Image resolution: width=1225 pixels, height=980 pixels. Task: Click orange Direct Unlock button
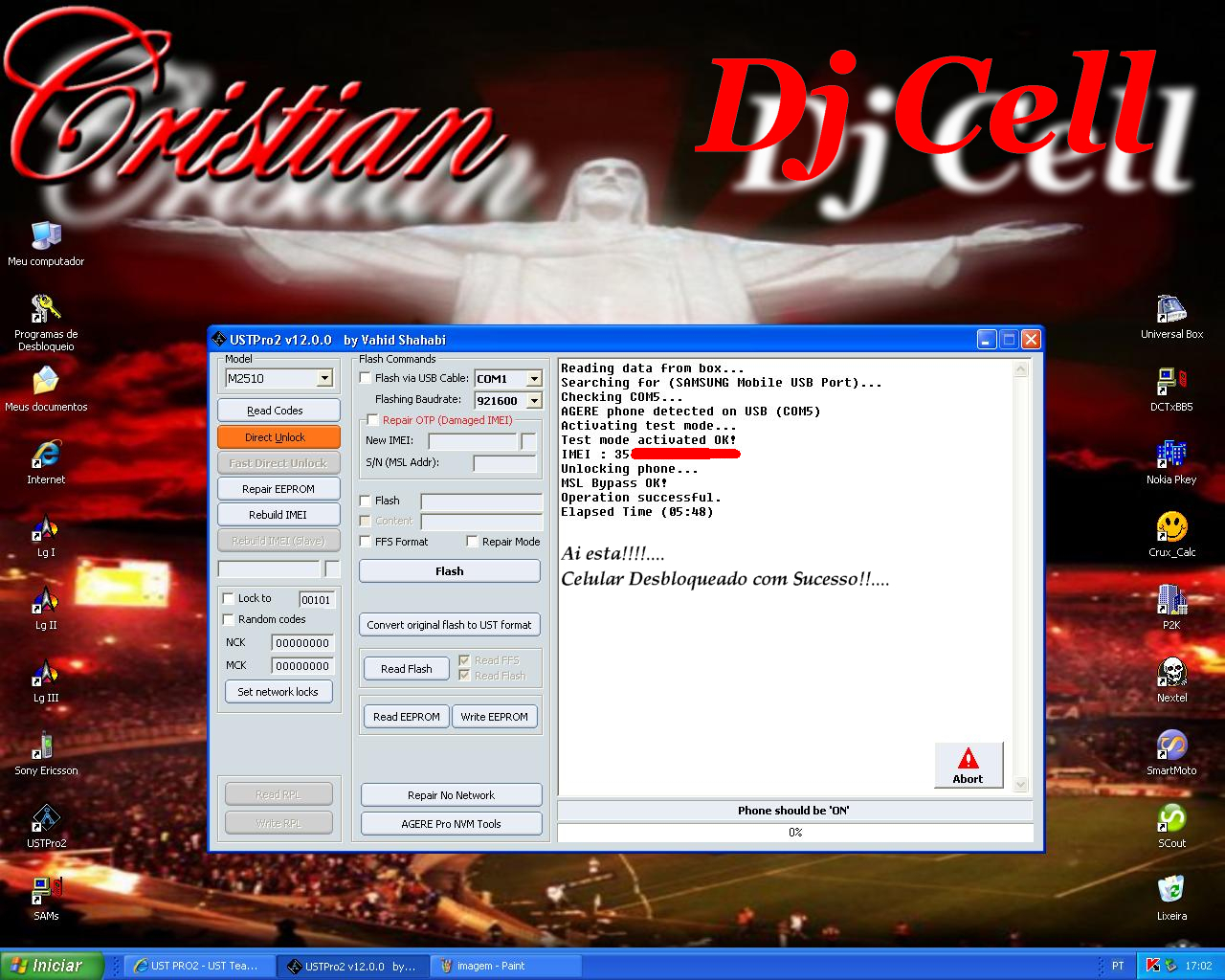click(278, 437)
